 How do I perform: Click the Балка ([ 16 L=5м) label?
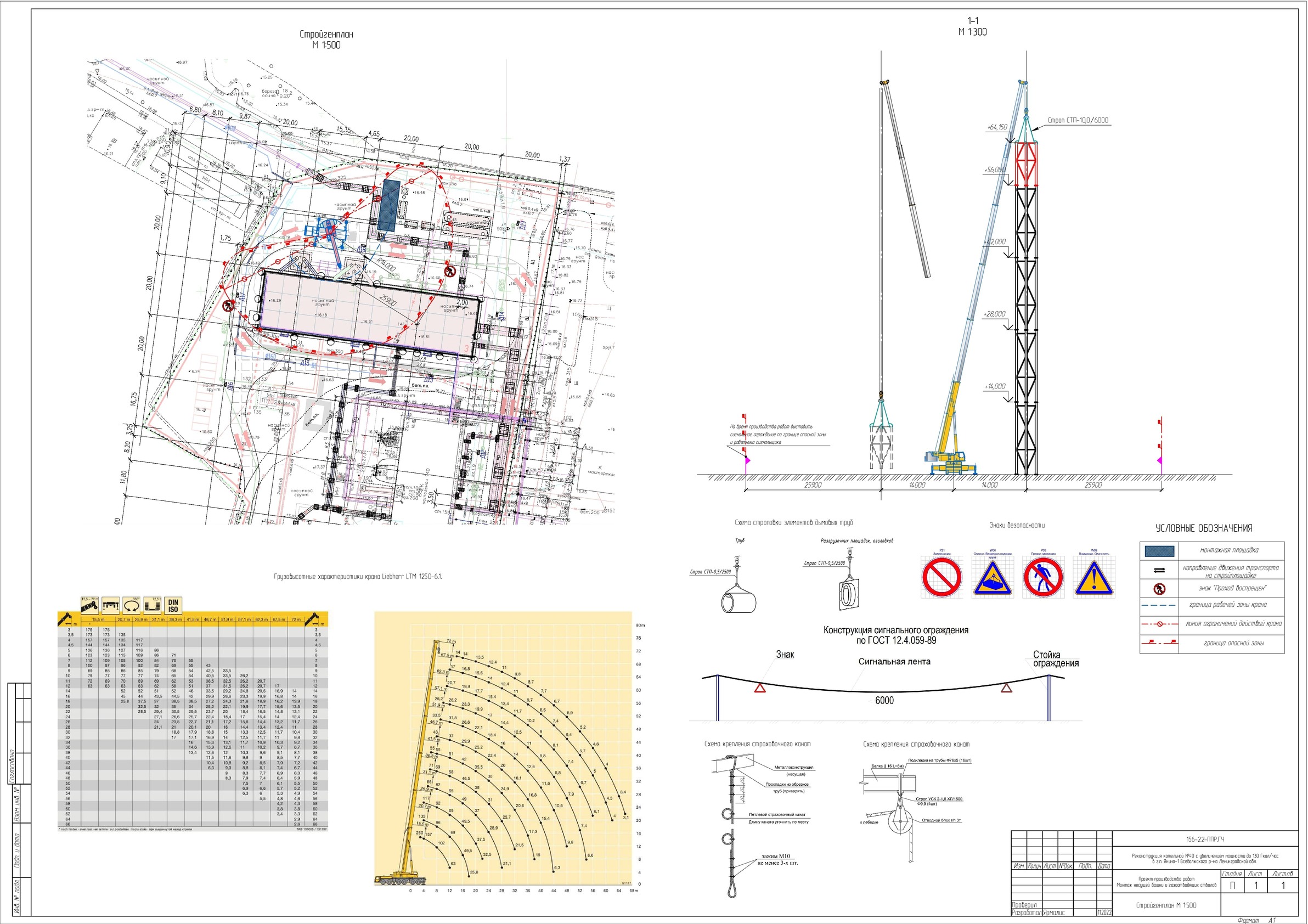(x=888, y=766)
